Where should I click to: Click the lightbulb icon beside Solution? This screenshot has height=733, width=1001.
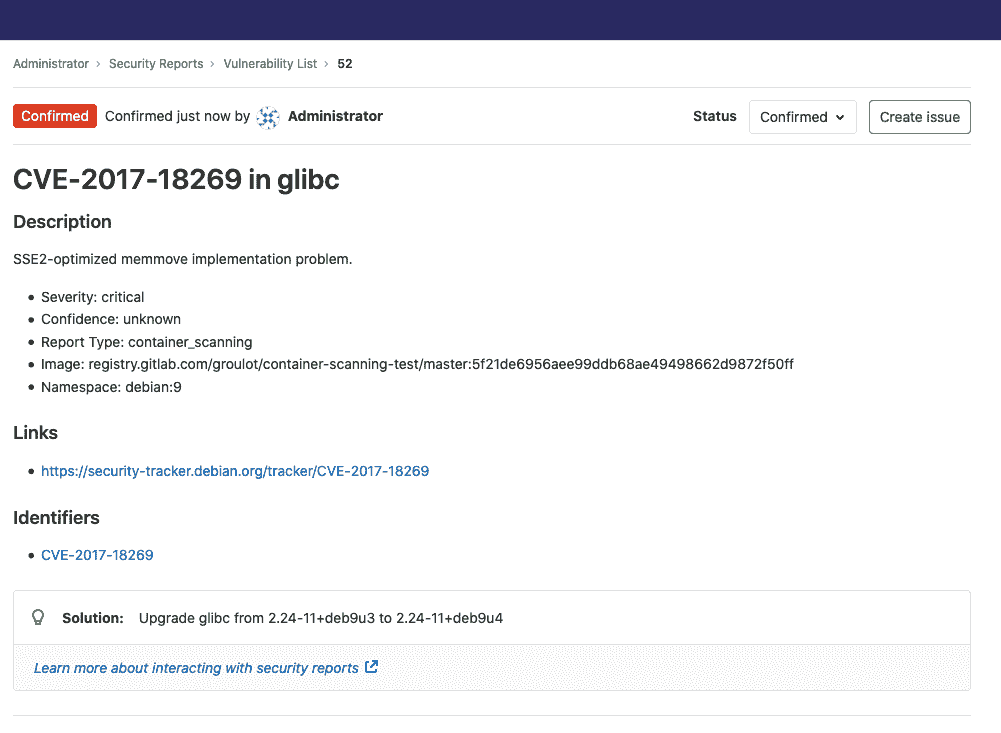[x=38, y=617]
